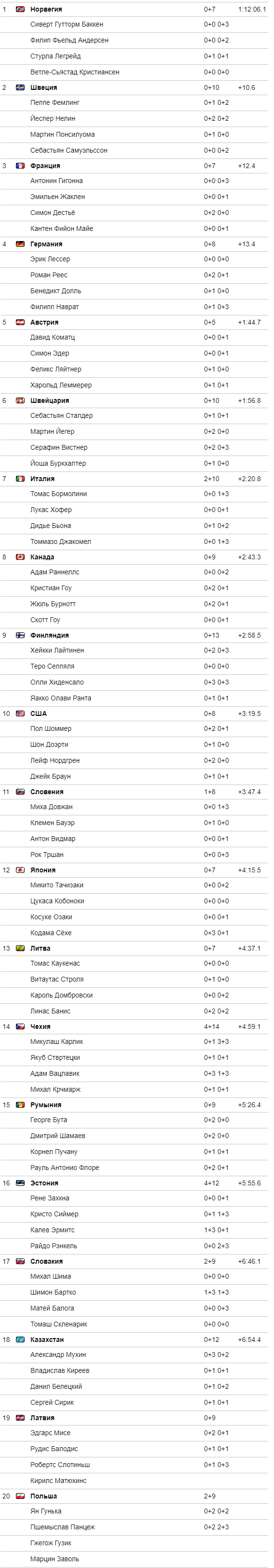Viewport: 274px width, 1568px height.
Task: Open team Норвегия link
Action: coord(46,9)
